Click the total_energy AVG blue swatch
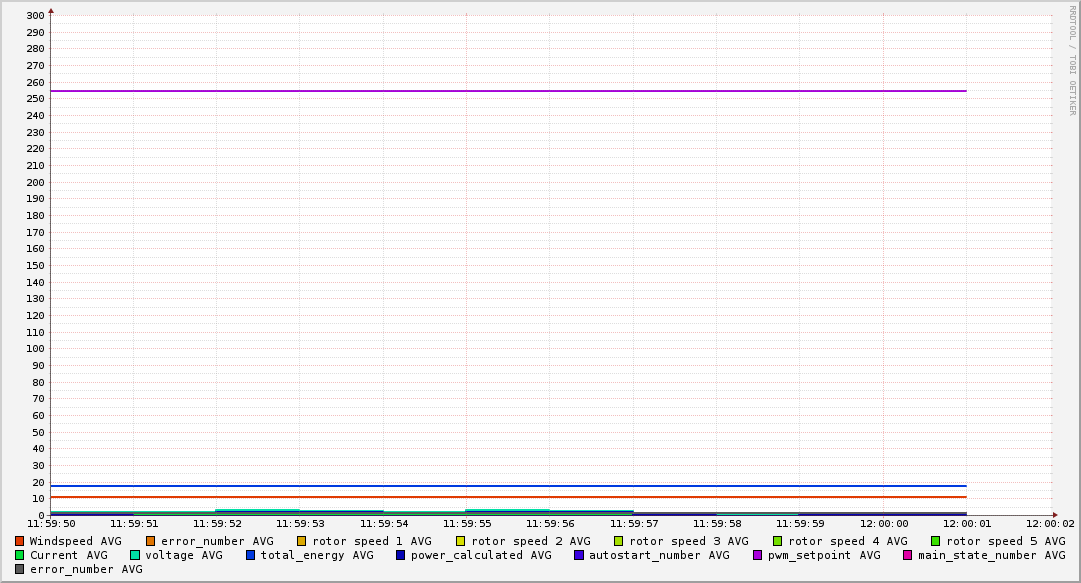Screen dimensions: 1081x583 tap(251, 555)
